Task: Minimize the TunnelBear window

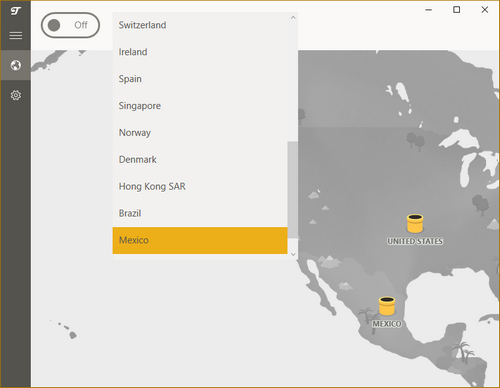Action: pos(429,10)
